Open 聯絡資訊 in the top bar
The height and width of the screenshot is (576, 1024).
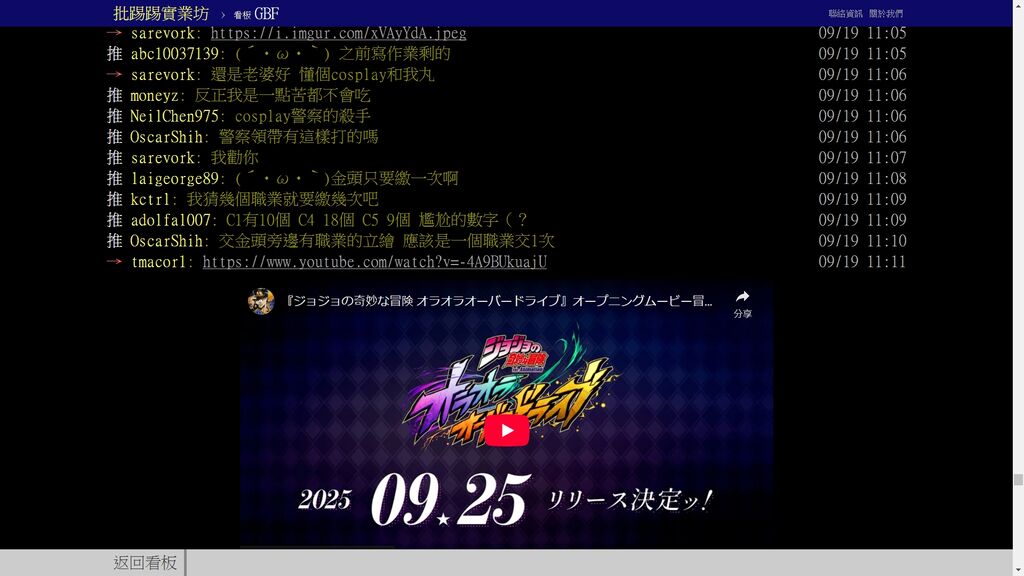(x=845, y=14)
